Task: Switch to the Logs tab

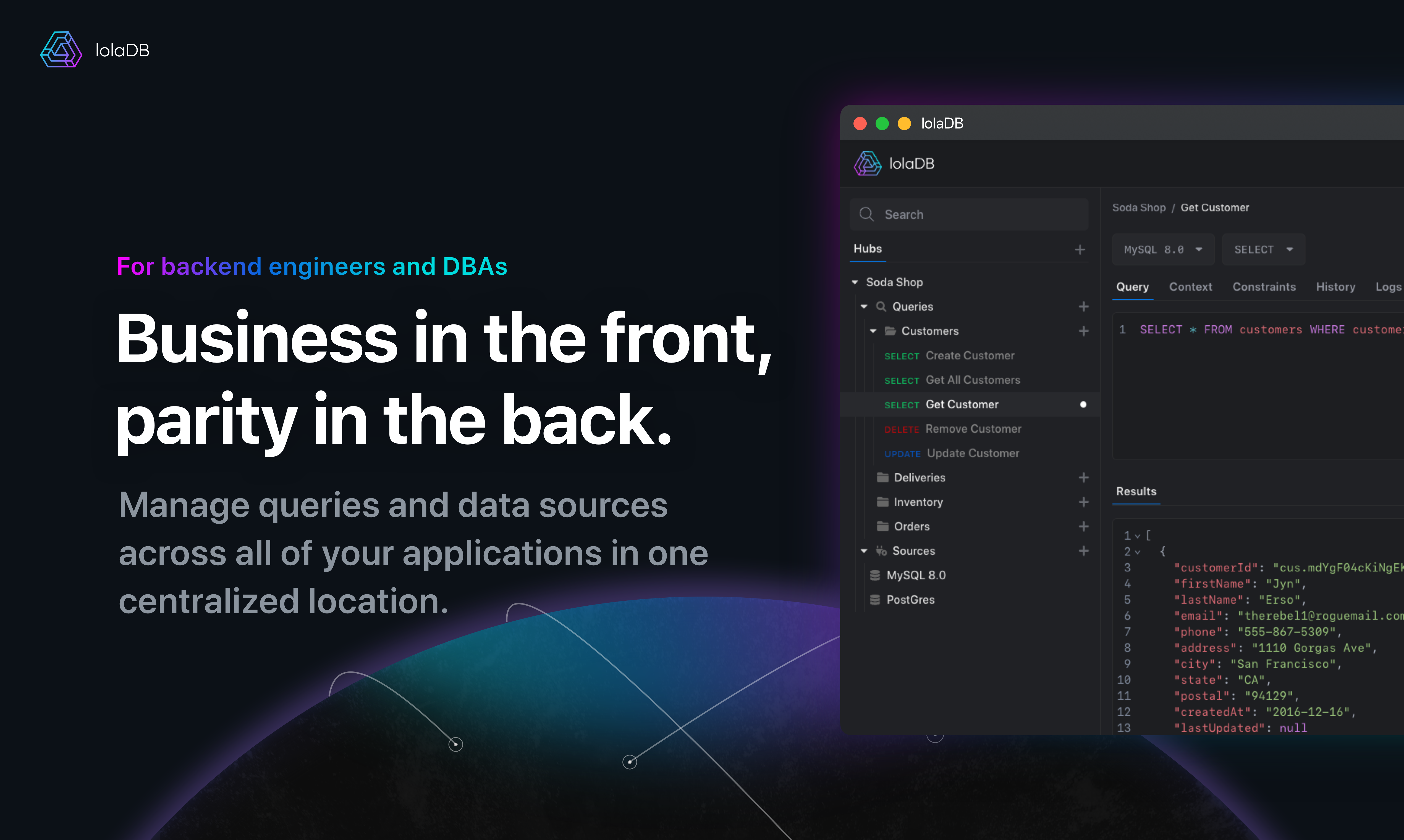Action: point(1389,287)
